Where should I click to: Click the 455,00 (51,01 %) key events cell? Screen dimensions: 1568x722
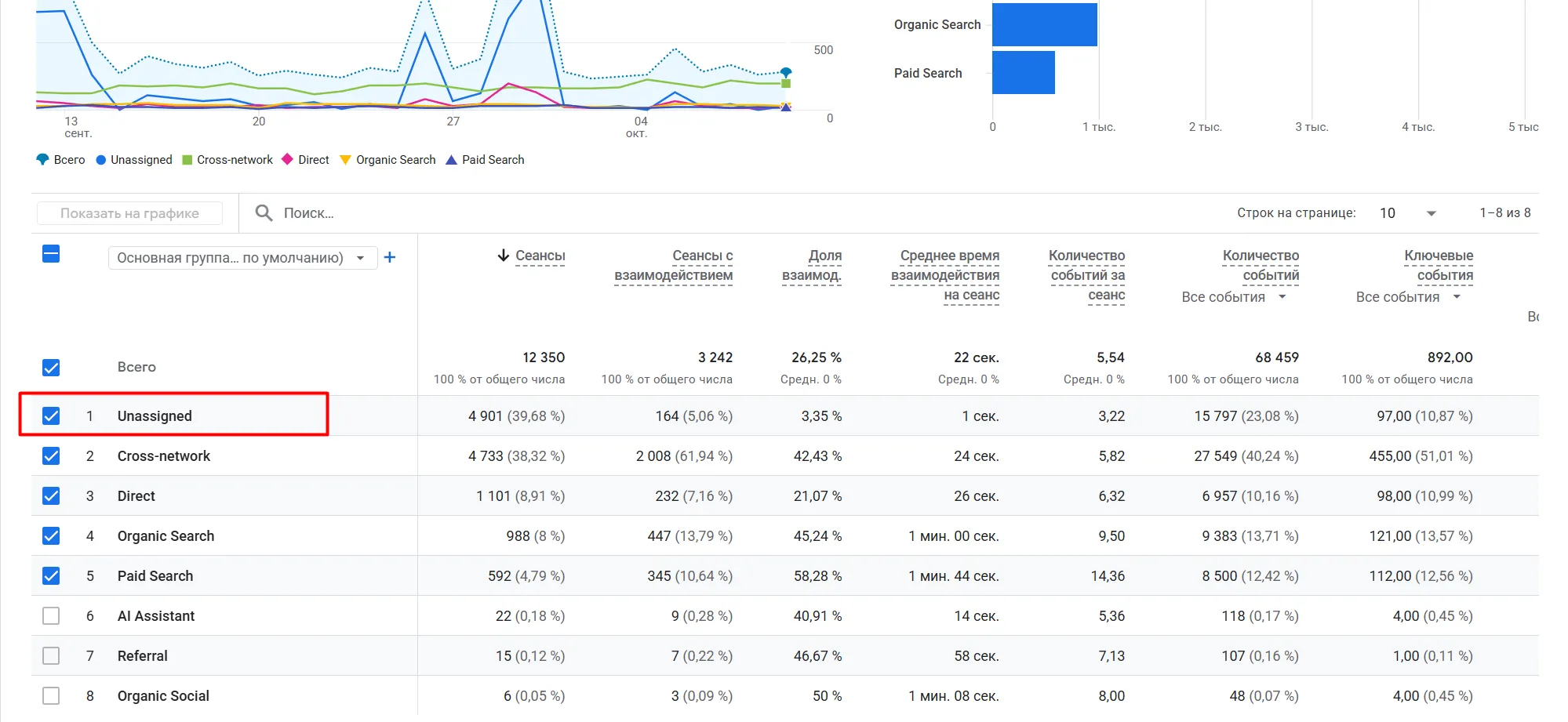pyautogui.click(x=1421, y=455)
